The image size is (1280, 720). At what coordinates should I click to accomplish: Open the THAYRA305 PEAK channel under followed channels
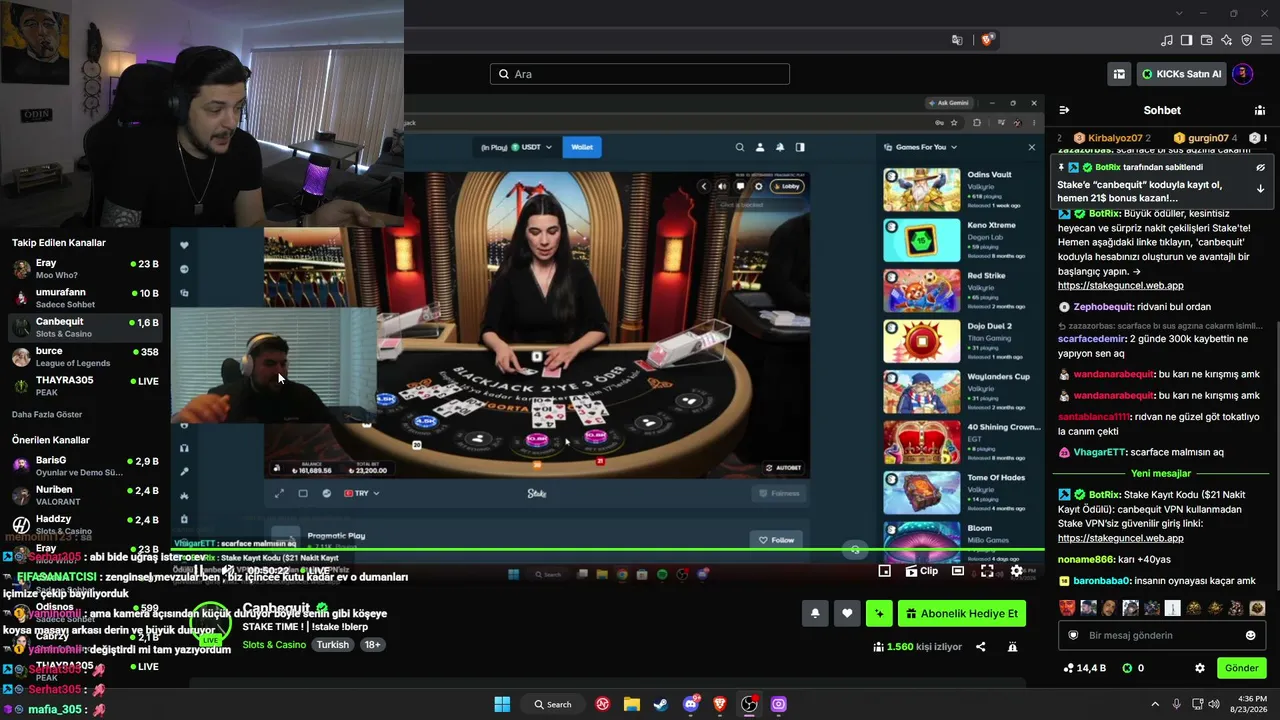(x=85, y=386)
